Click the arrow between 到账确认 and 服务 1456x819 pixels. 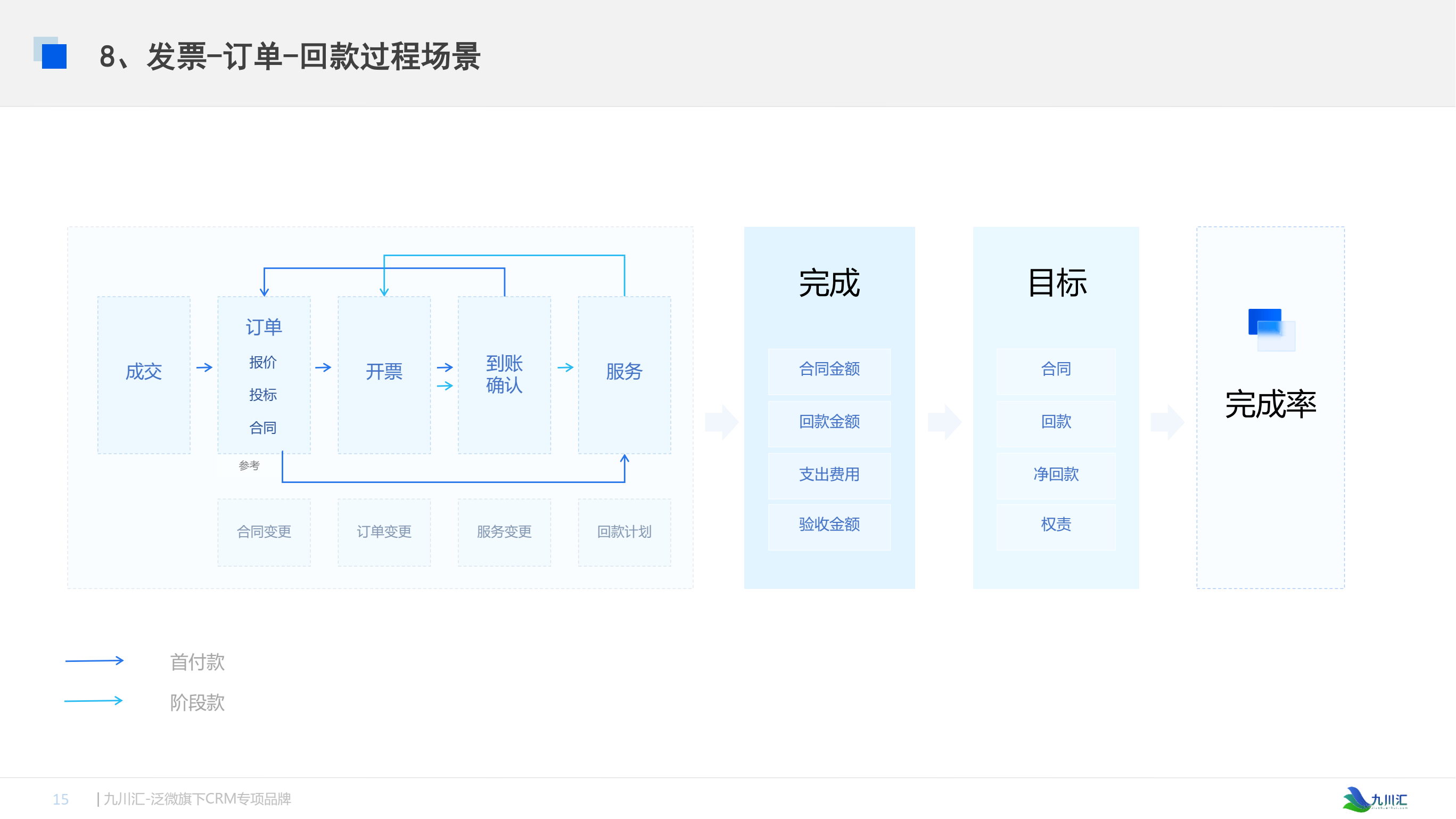point(565,367)
